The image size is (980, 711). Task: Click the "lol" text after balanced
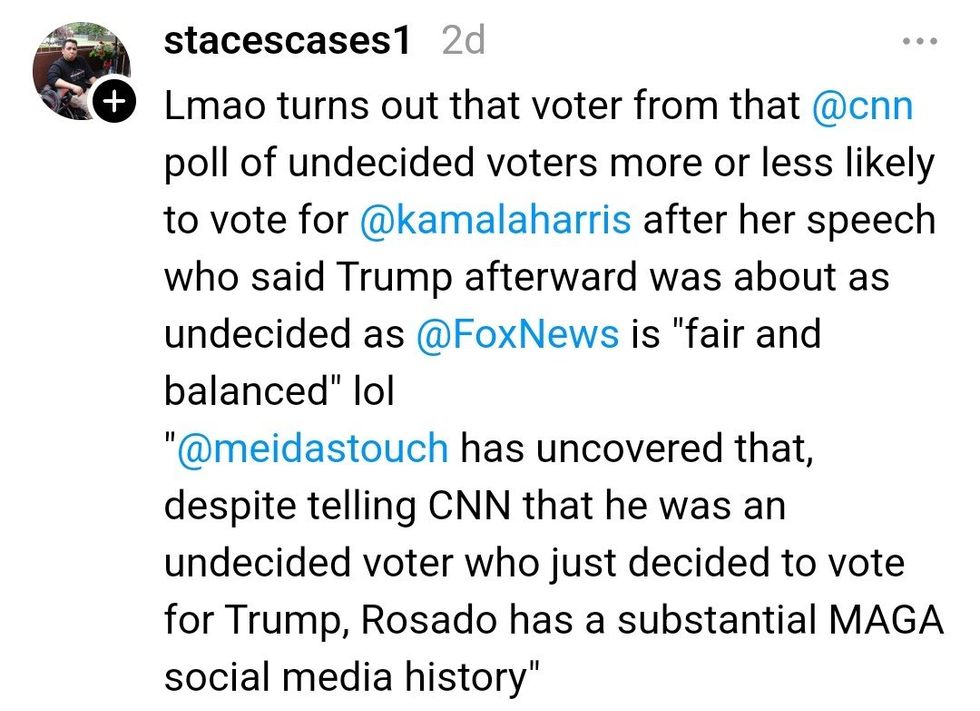coord(372,391)
